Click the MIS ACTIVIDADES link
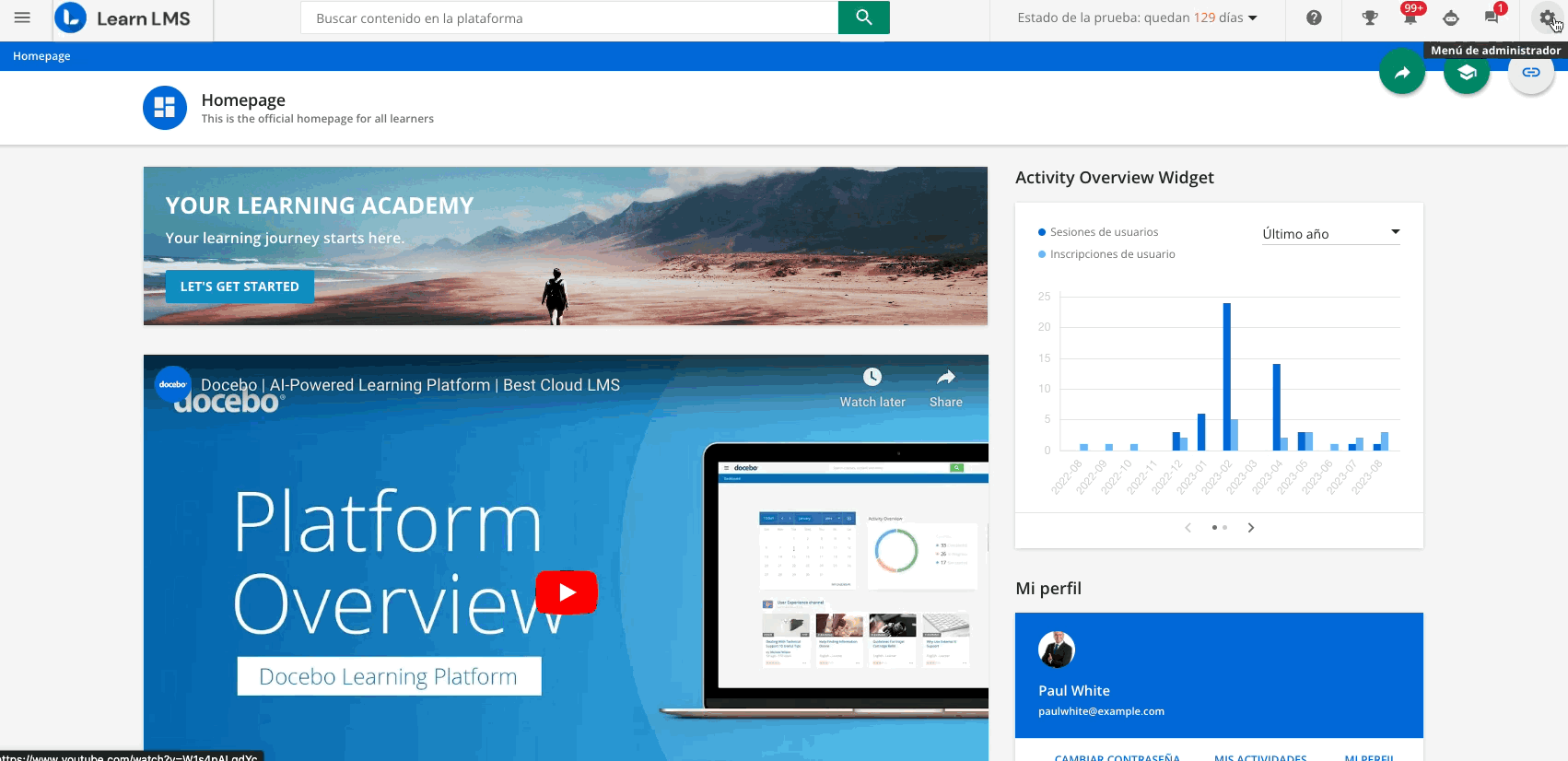The image size is (1568, 761). coord(1260,757)
